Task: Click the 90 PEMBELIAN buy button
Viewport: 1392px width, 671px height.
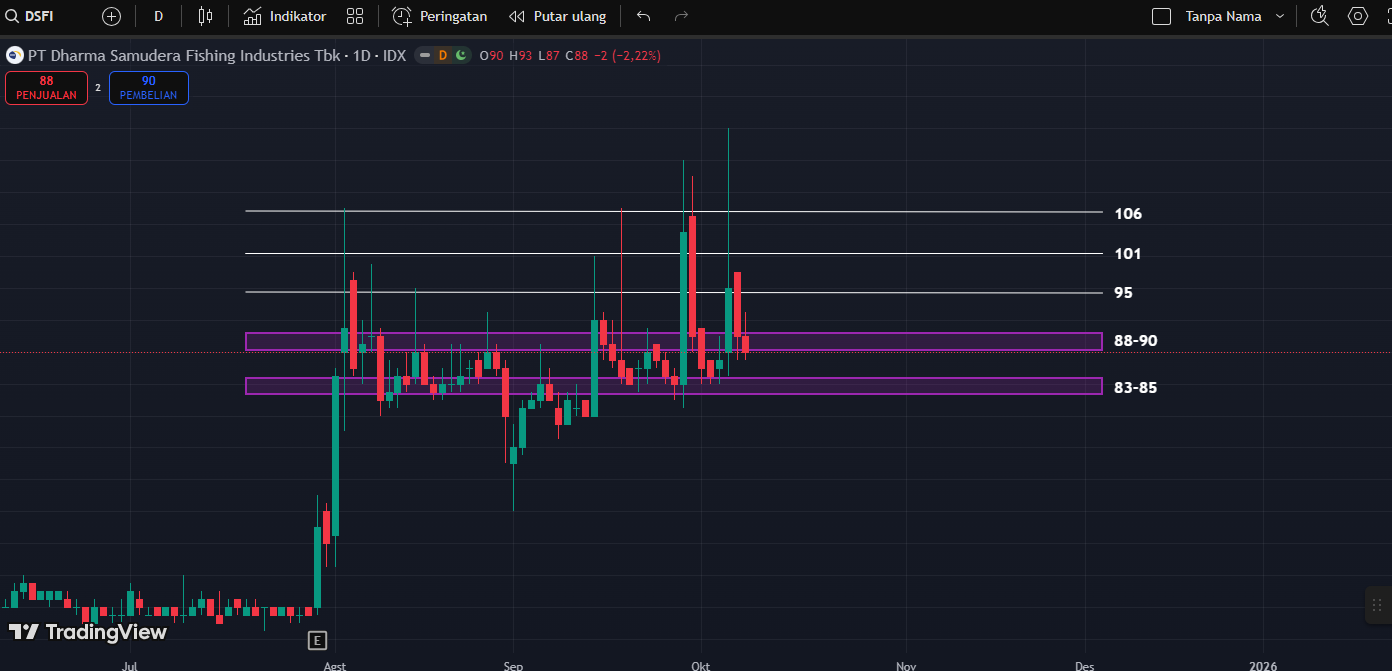Action: [x=148, y=88]
